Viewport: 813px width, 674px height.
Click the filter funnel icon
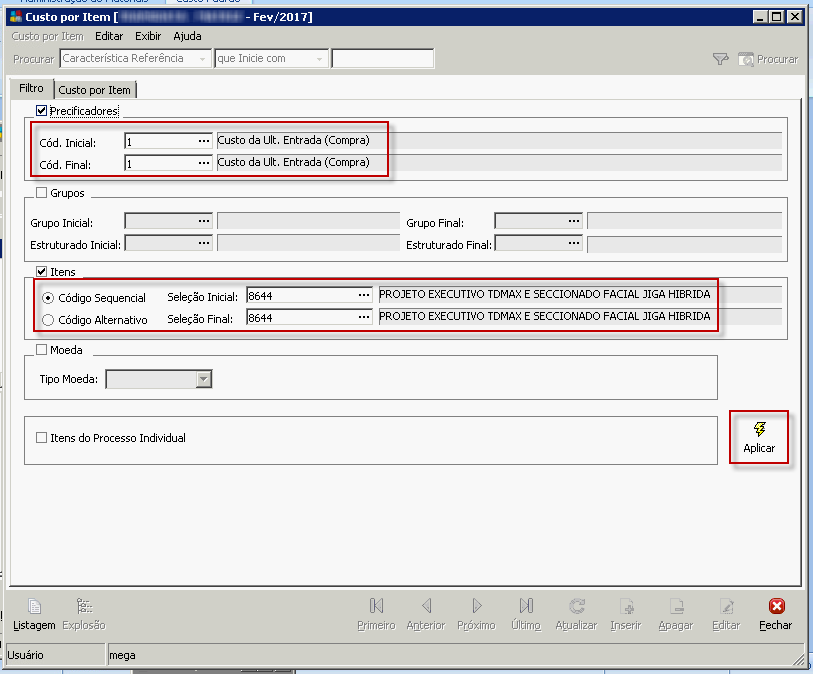pos(720,59)
